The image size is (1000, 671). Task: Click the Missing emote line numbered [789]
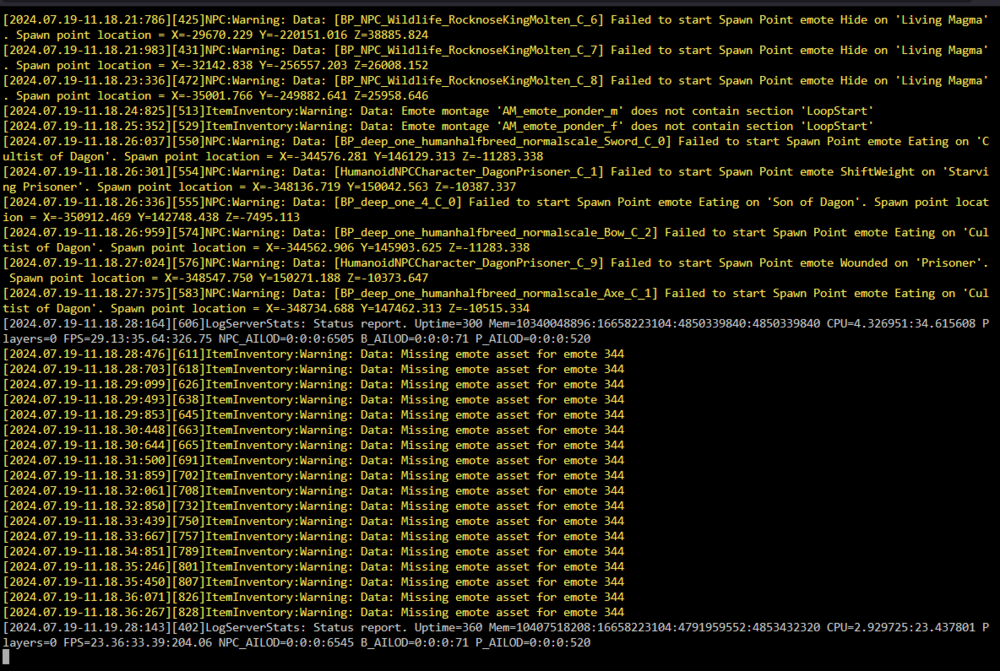click(313, 552)
